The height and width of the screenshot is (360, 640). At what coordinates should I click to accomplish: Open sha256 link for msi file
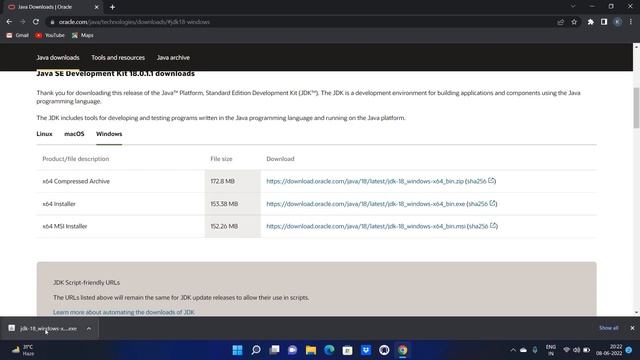(483, 226)
